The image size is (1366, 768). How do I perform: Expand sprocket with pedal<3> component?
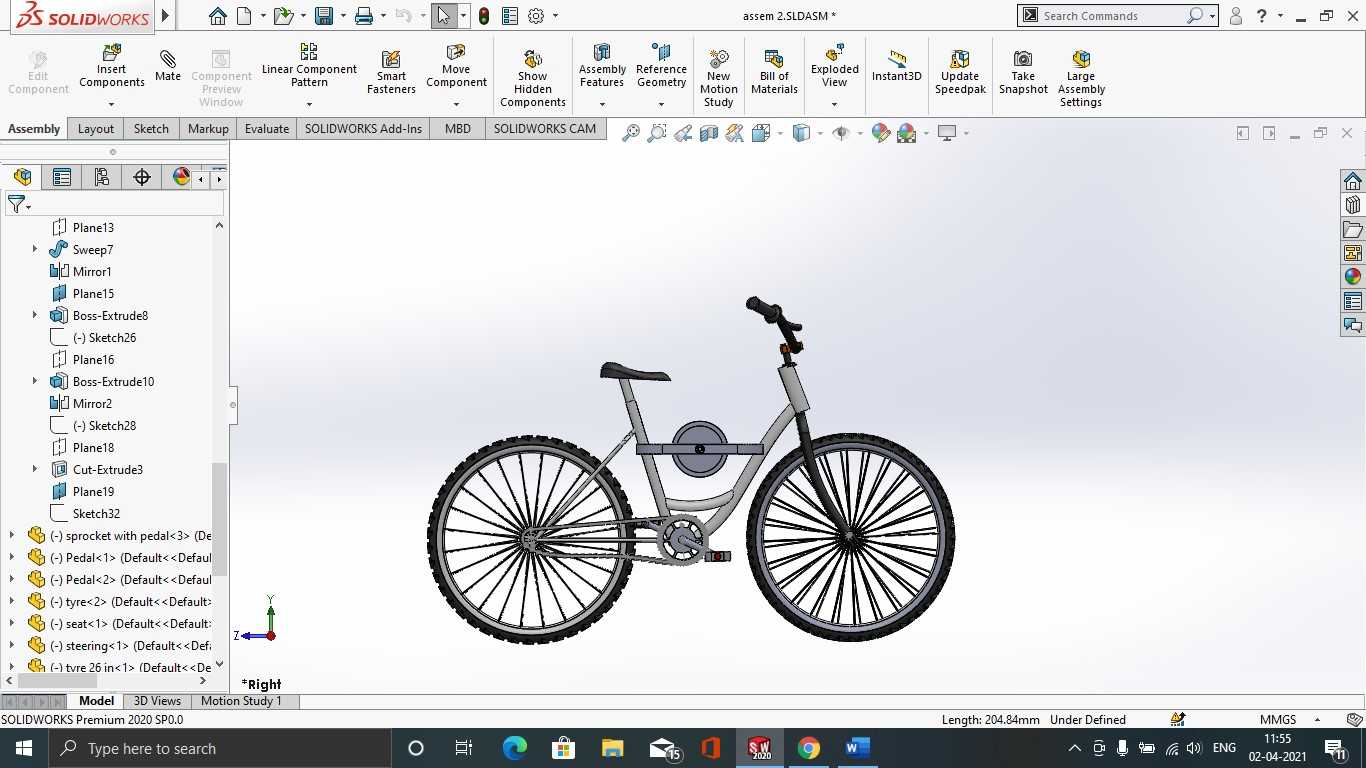tap(12, 535)
